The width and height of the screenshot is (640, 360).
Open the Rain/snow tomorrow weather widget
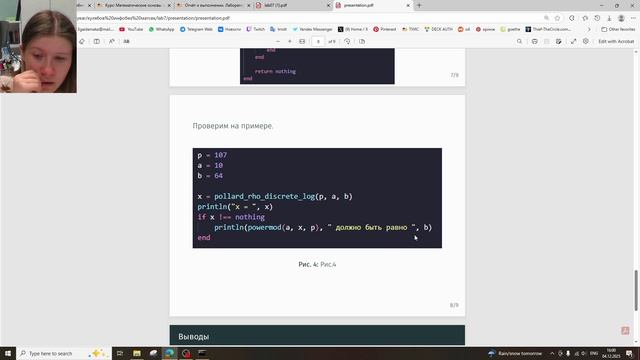515,353
